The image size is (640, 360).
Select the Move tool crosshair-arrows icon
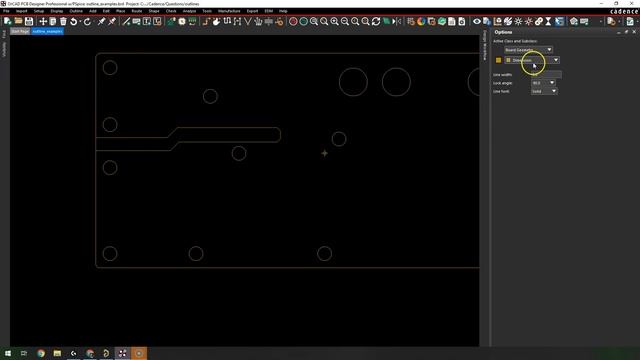[43, 21]
